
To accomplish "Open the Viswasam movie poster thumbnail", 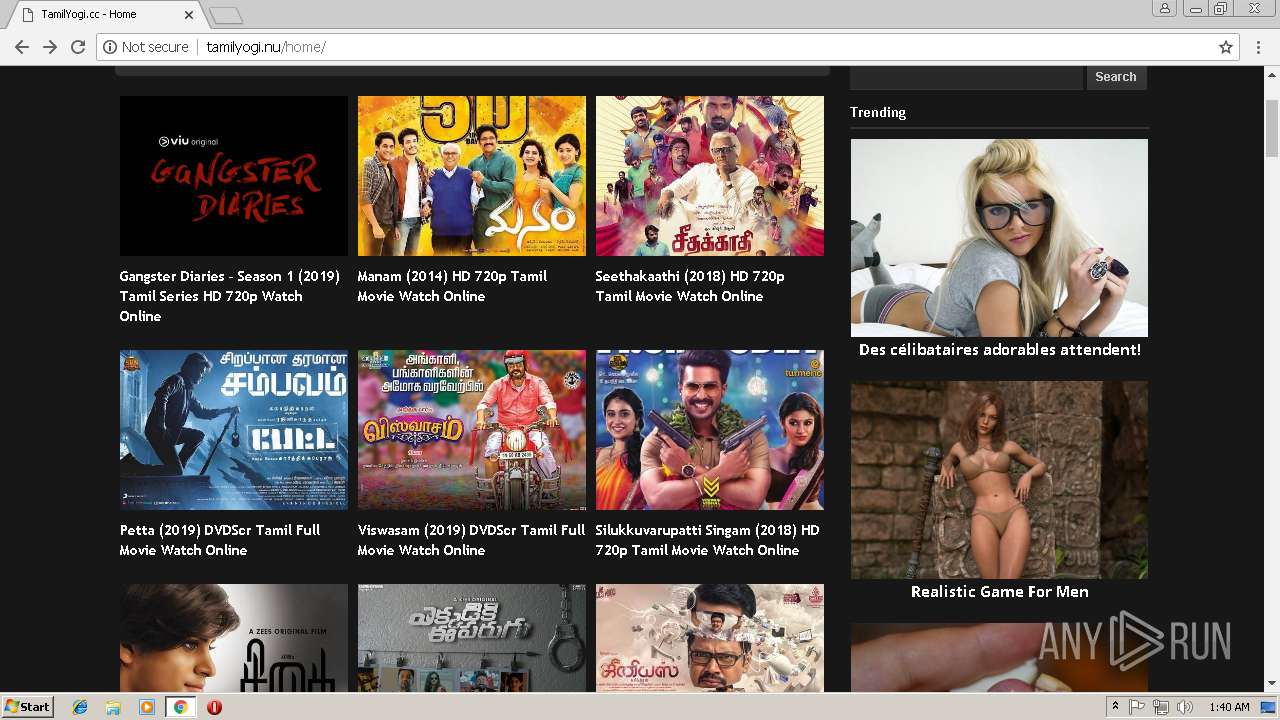I will pos(472,430).
